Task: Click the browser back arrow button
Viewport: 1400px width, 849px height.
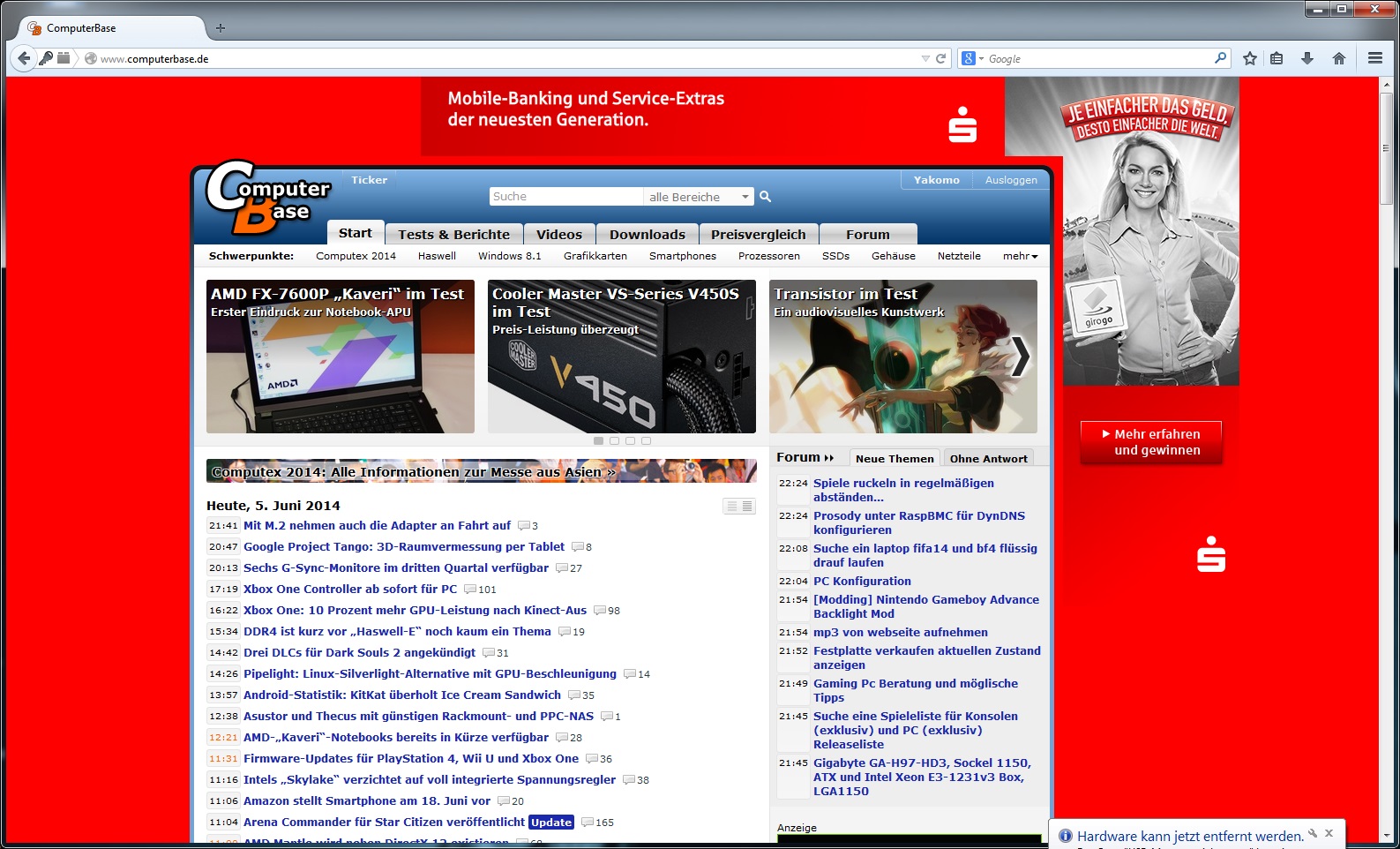Action: point(24,58)
